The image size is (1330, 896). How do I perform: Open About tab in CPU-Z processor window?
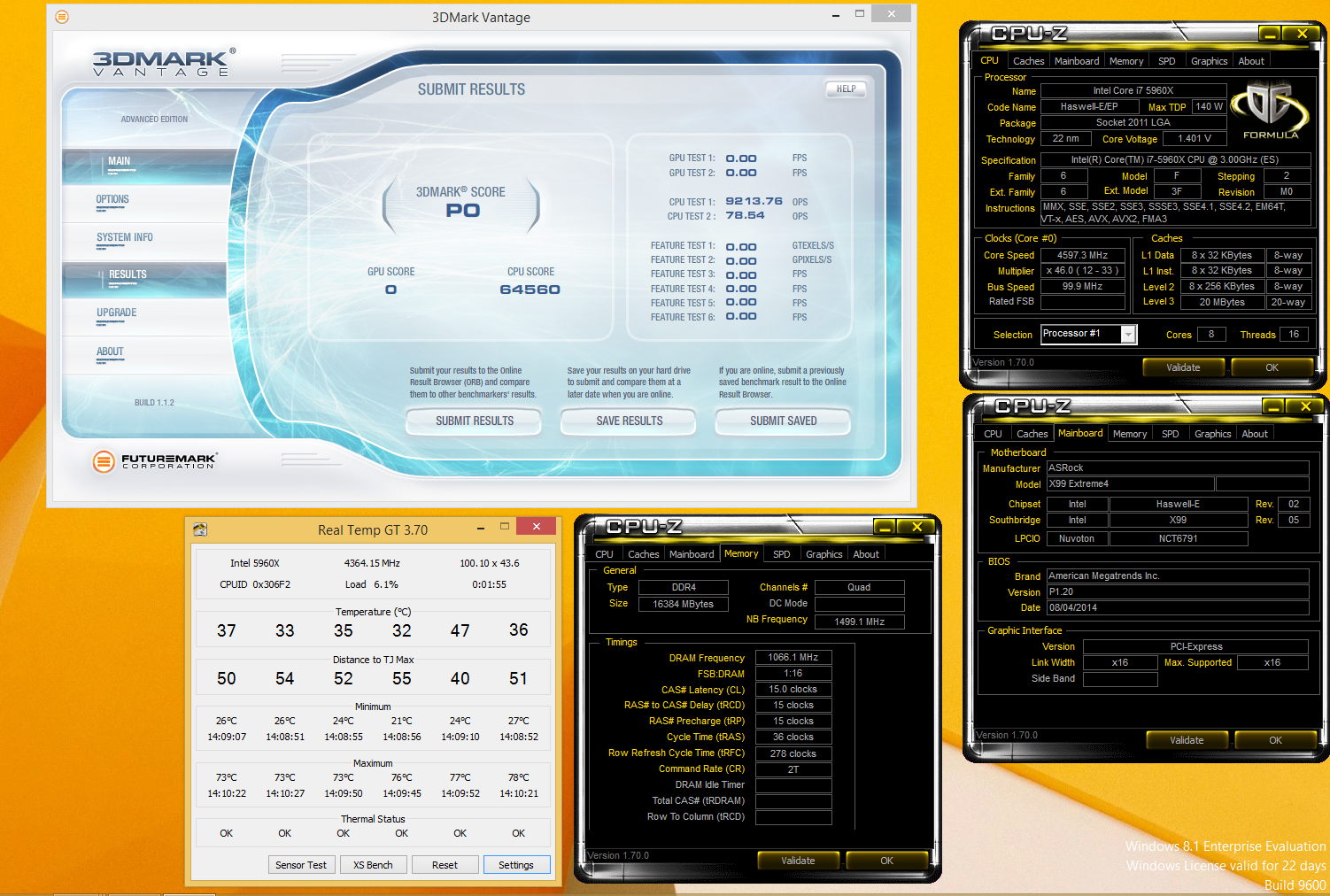point(1251,61)
